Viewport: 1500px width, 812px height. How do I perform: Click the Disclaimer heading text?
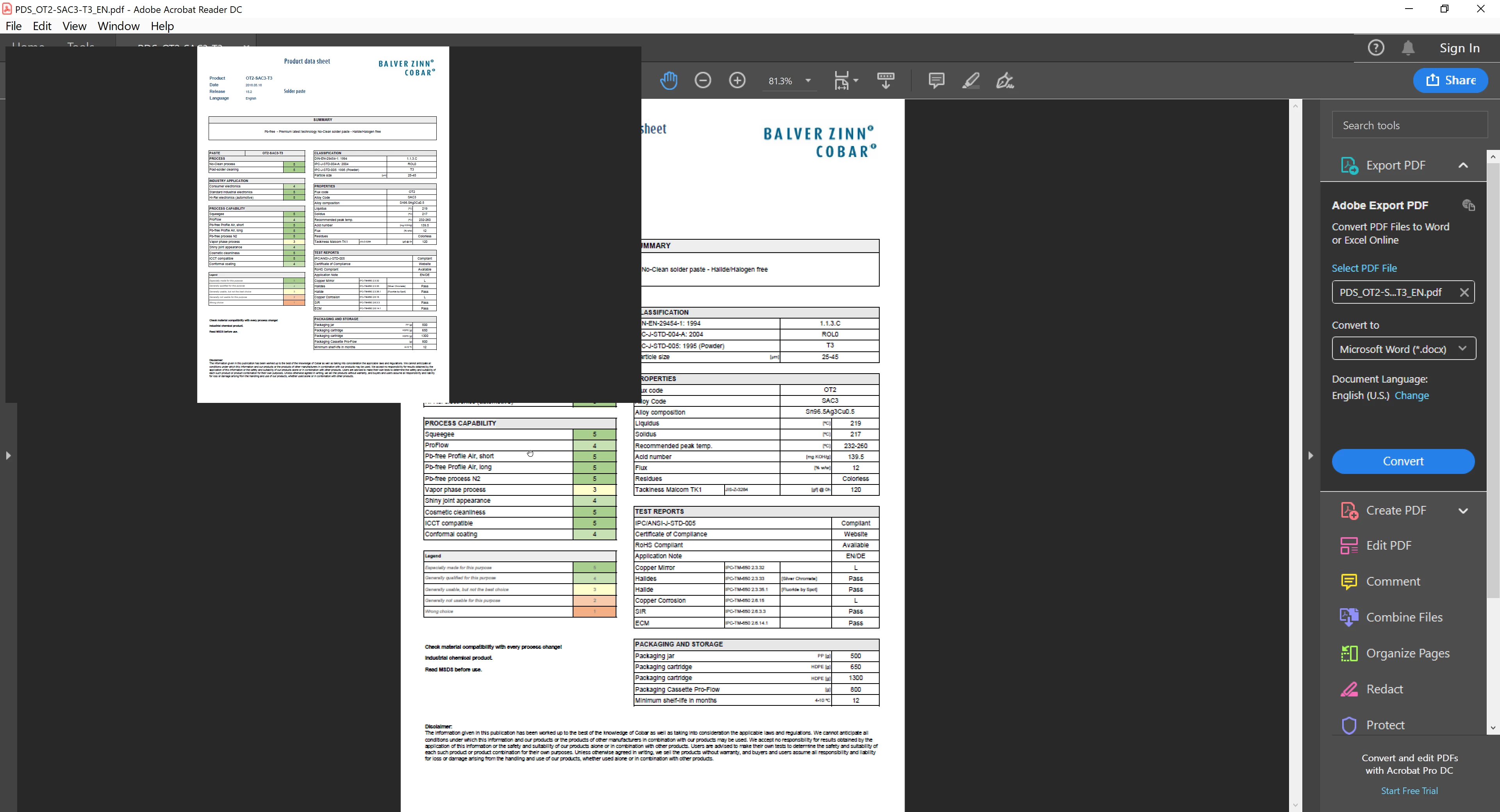(438, 727)
